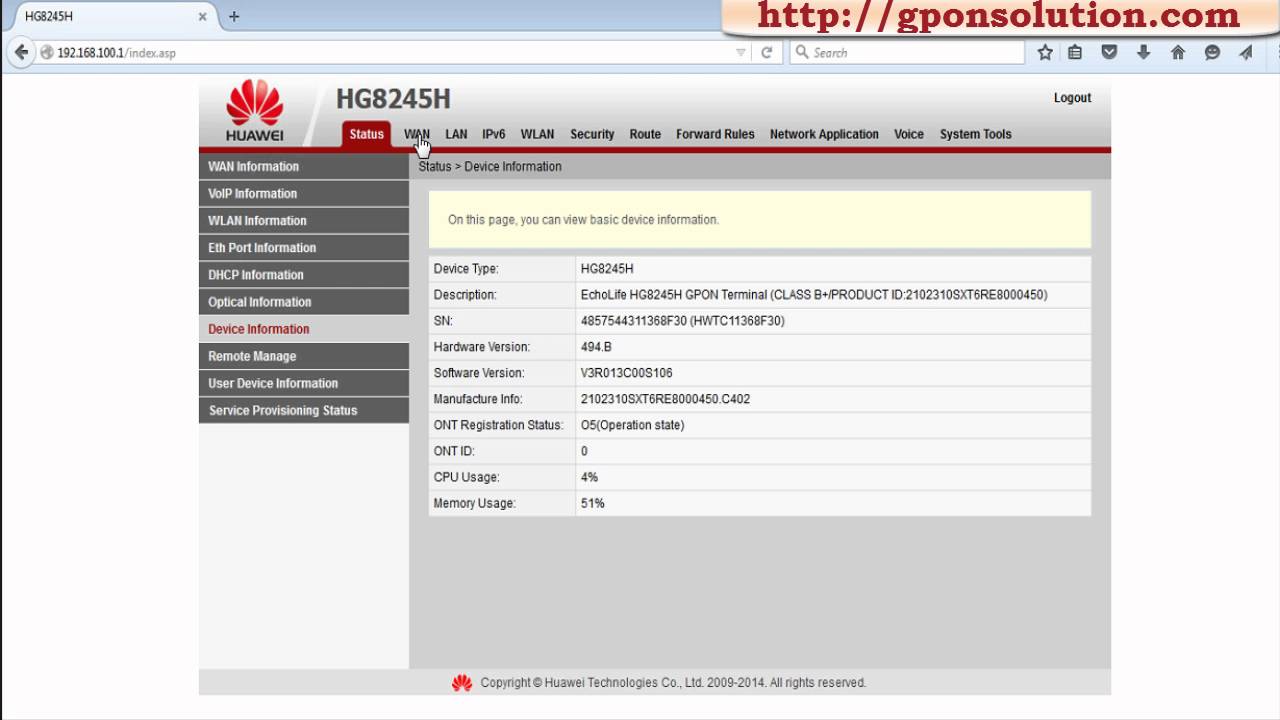Open User Device Information in the sidebar
Viewport: 1280px width, 720px height.
(304, 383)
